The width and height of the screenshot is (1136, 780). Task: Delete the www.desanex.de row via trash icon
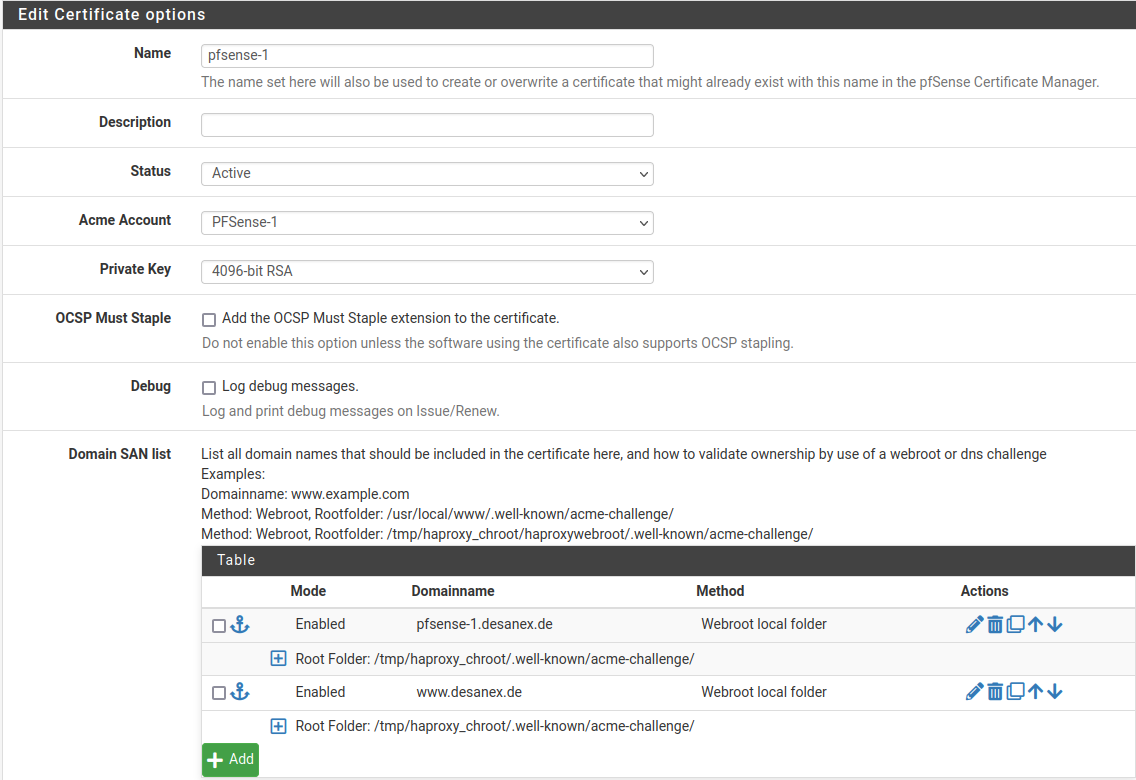click(x=995, y=692)
